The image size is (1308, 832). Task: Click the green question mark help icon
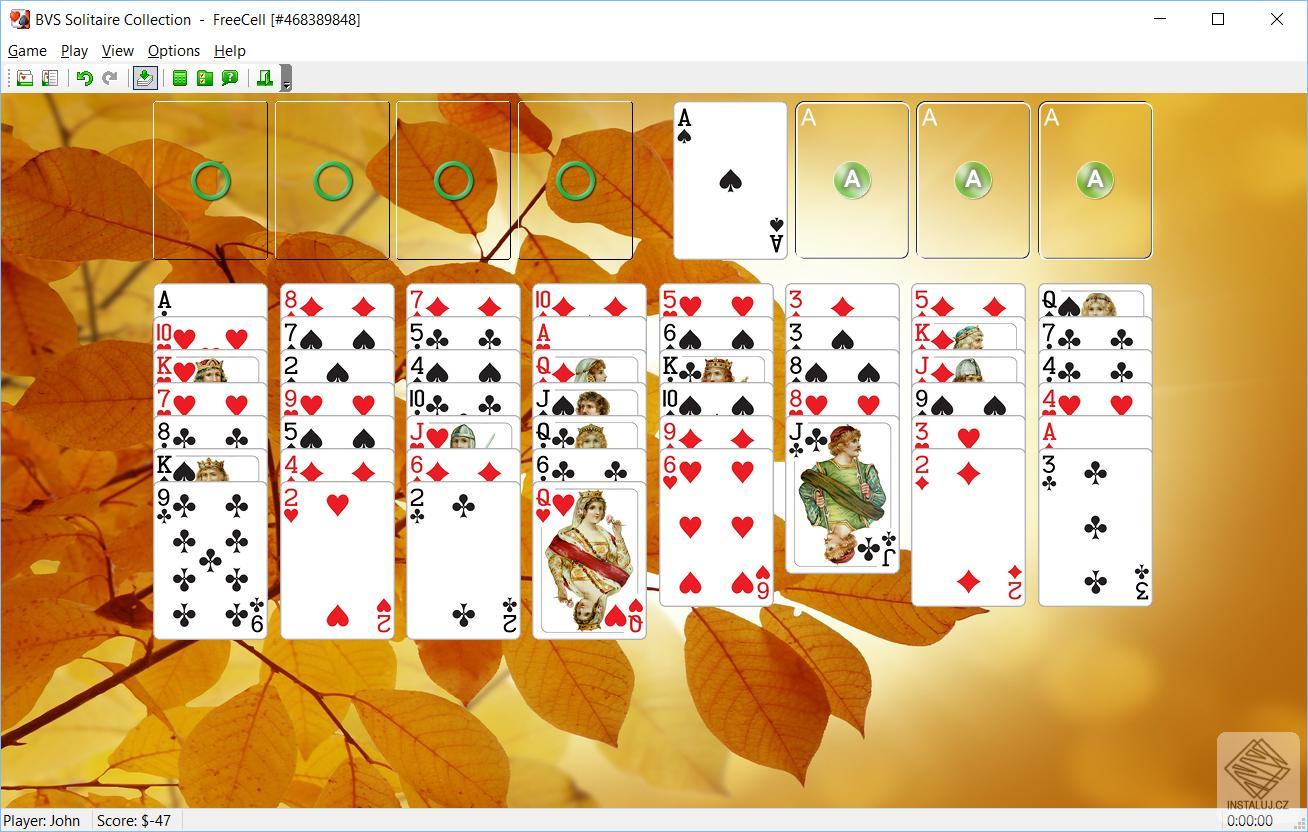(230, 78)
